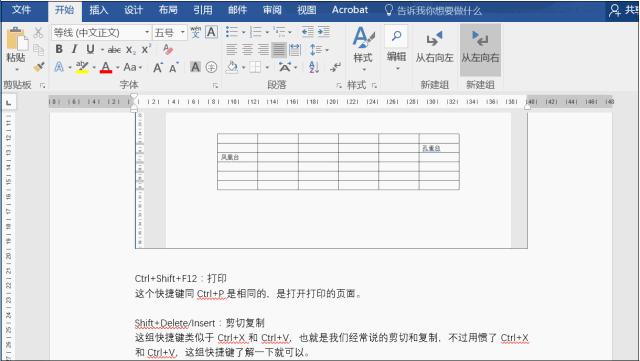Viewport: 640px width, 361px height.
Task: Open line spacing options
Action: click(318, 49)
